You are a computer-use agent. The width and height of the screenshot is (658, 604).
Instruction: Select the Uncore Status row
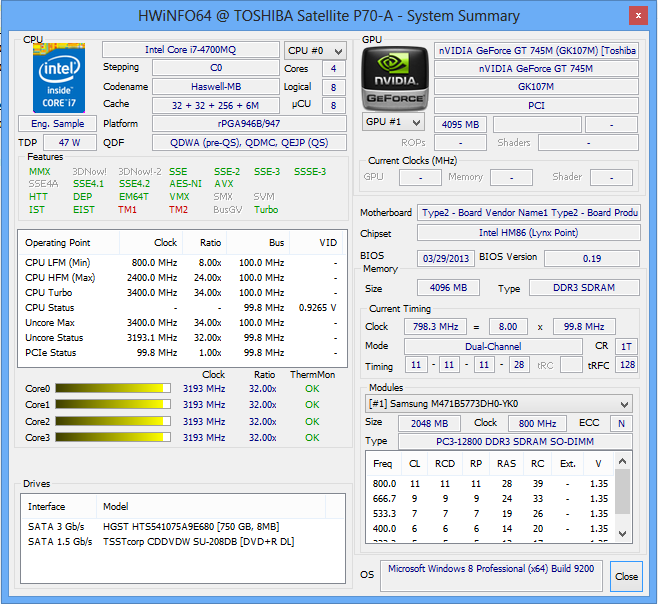point(182,338)
